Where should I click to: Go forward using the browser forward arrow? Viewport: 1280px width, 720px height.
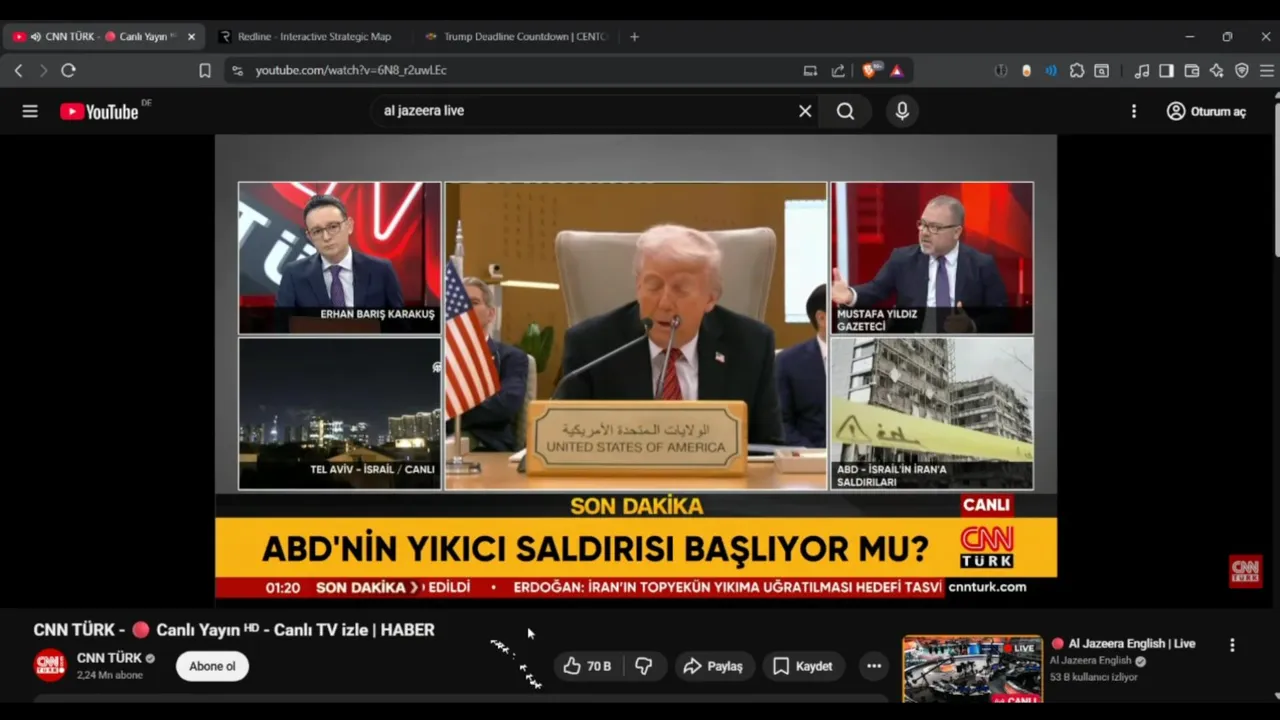pyautogui.click(x=43, y=70)
